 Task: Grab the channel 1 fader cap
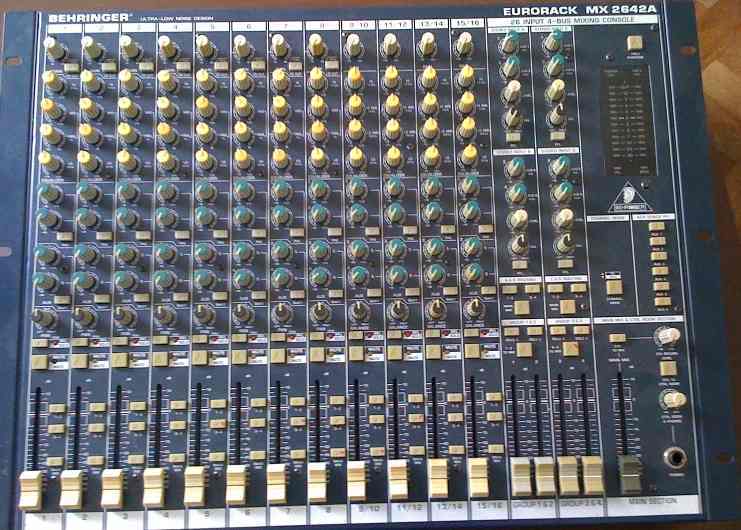[x=31, y=490]
